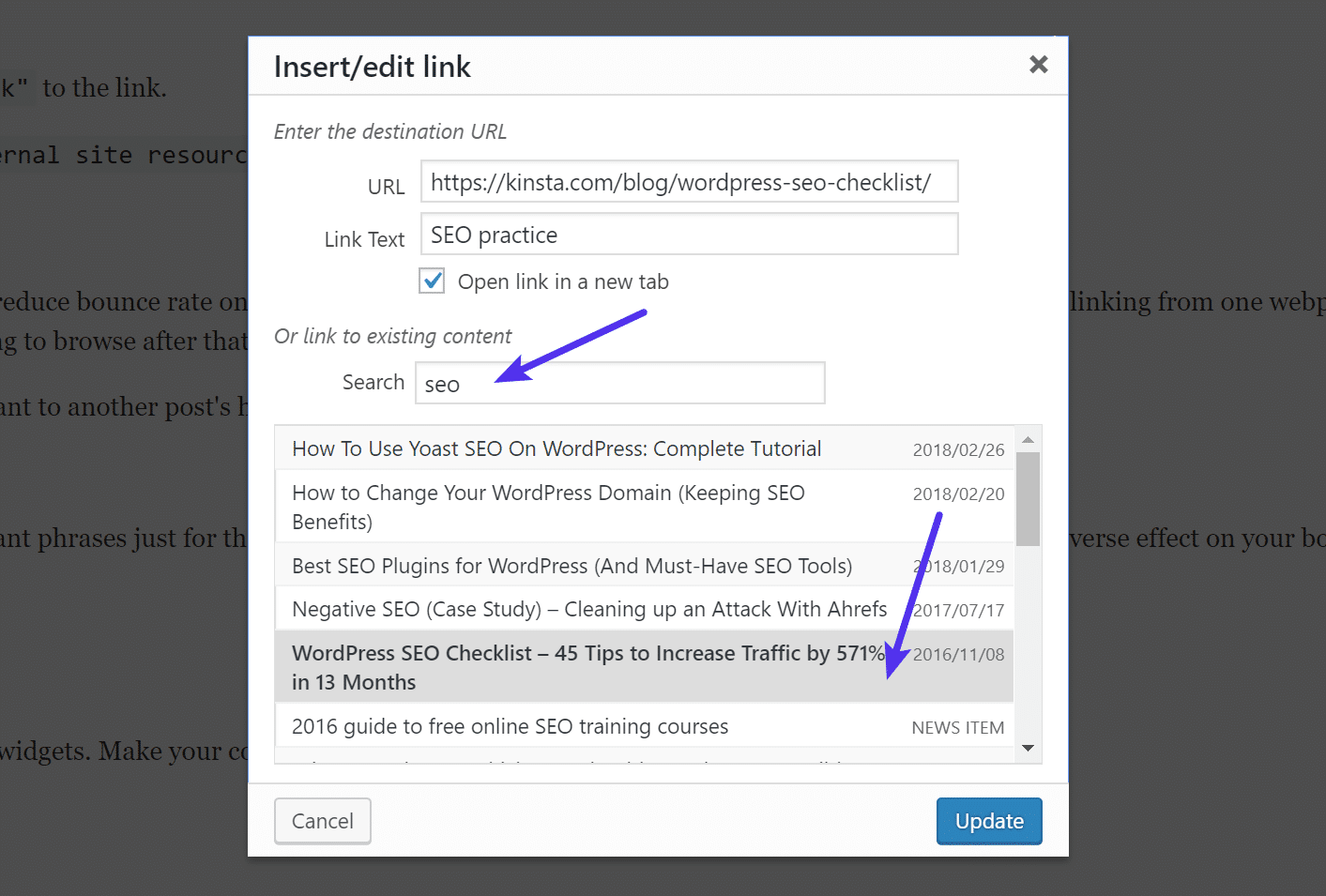Choose the Negative SEO Case Study entry
1326x896 pixels.
(x=589, y=609)
